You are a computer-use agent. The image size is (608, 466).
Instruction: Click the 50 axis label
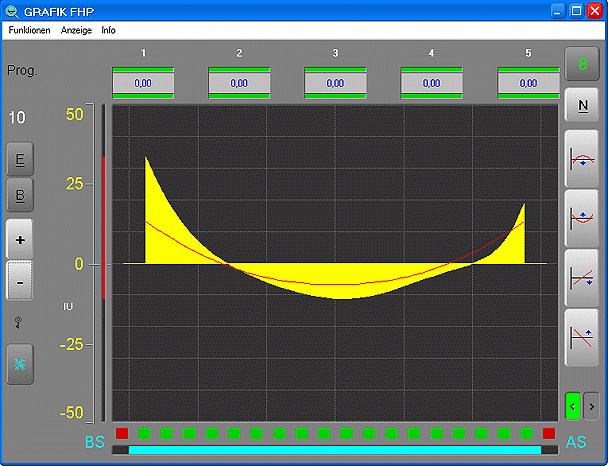click(75, 114)
